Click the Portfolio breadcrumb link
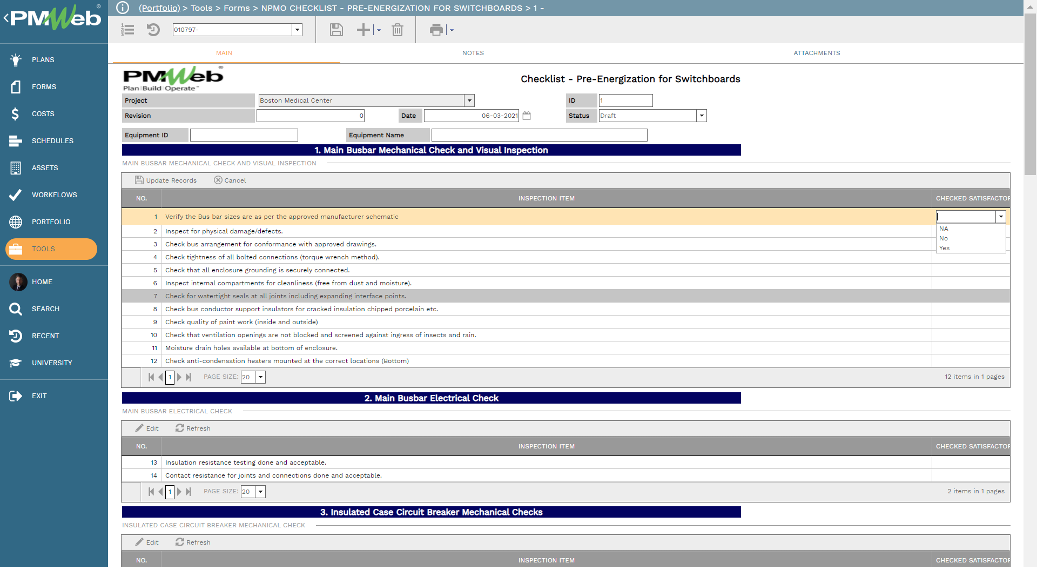The height and width of the screenshot is (570, 1037). pyautogui.click(x=159, y=8)
